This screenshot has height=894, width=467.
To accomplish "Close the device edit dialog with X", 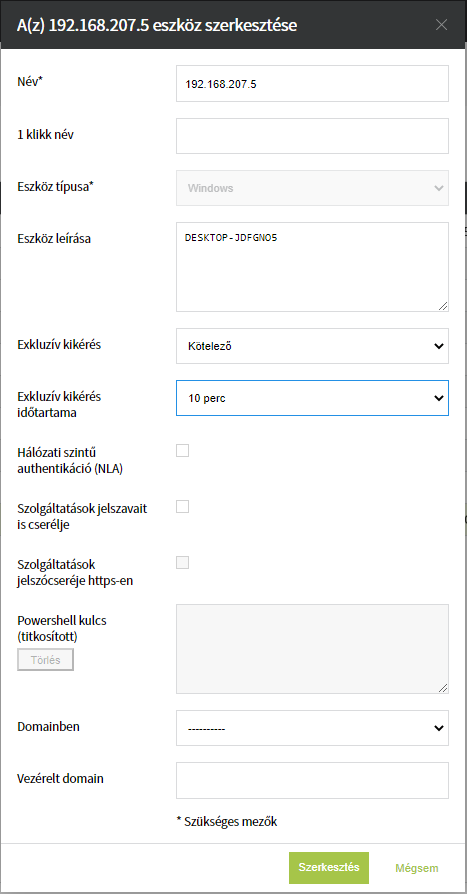I will (441, 25).
